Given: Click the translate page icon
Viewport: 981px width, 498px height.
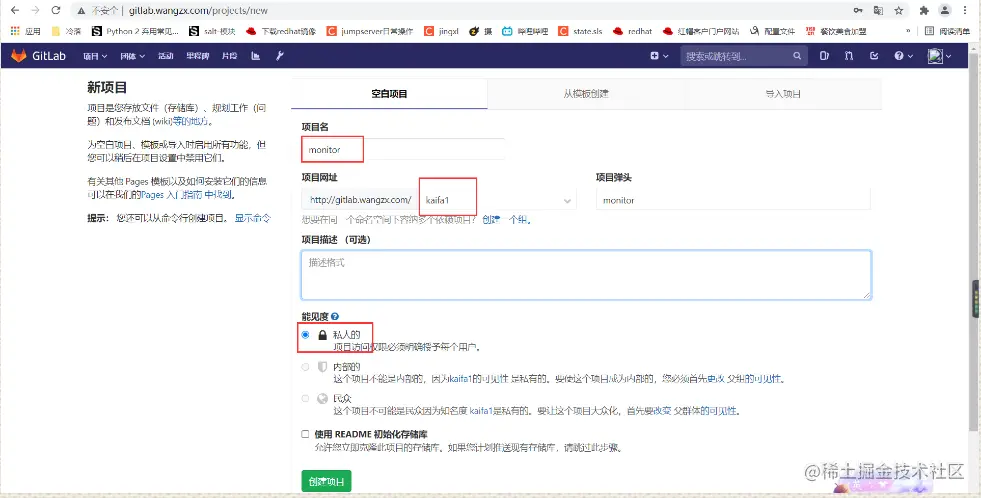Looking at the screenshot, I should [878, 11].
